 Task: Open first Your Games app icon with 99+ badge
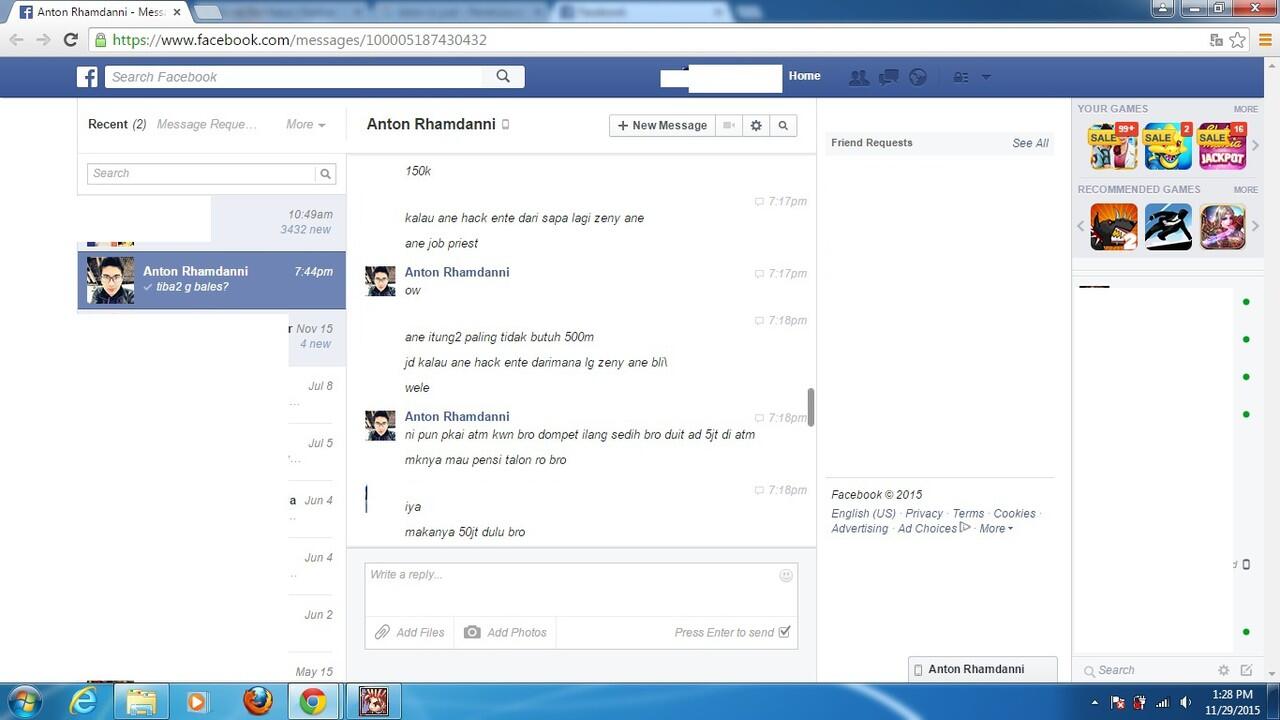click(x=1113, y=146)
